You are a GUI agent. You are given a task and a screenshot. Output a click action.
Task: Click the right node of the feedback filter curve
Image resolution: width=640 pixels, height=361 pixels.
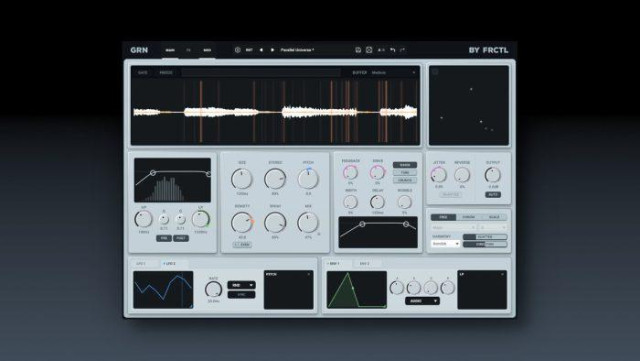(x=406, y=224)
